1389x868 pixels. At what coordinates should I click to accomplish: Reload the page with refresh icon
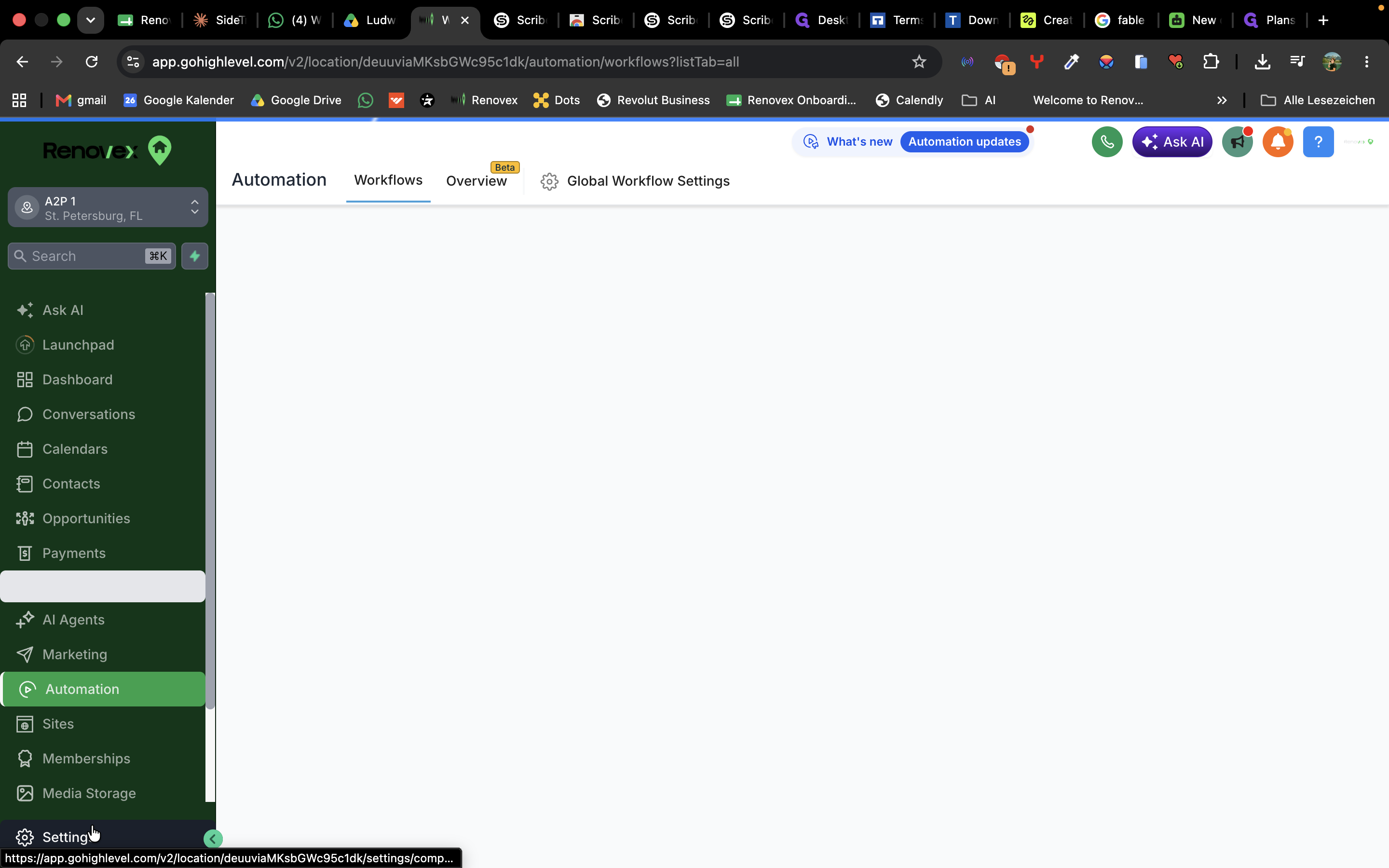tap(92, 61)
